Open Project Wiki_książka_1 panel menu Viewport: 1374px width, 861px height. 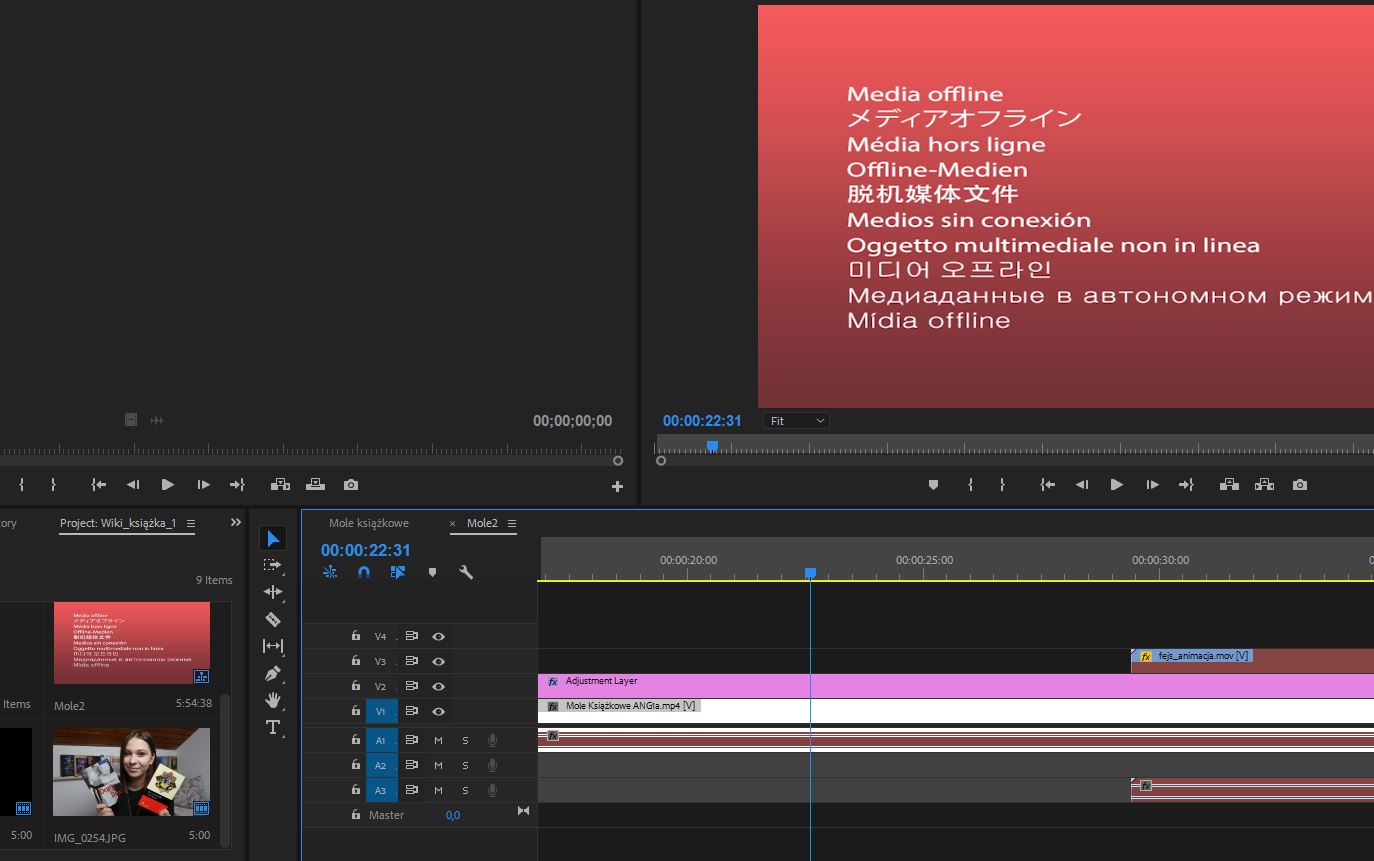190,523
